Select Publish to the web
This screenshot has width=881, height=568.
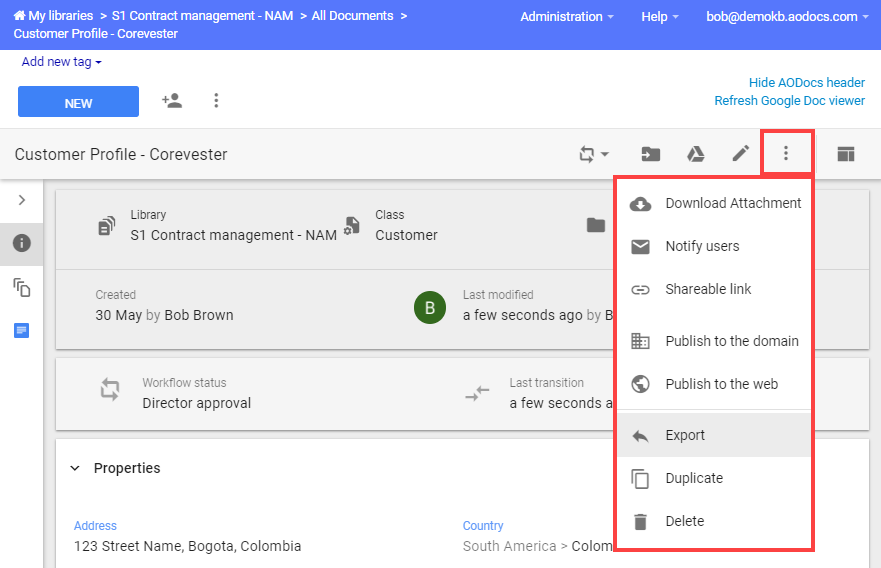point(714,384)
